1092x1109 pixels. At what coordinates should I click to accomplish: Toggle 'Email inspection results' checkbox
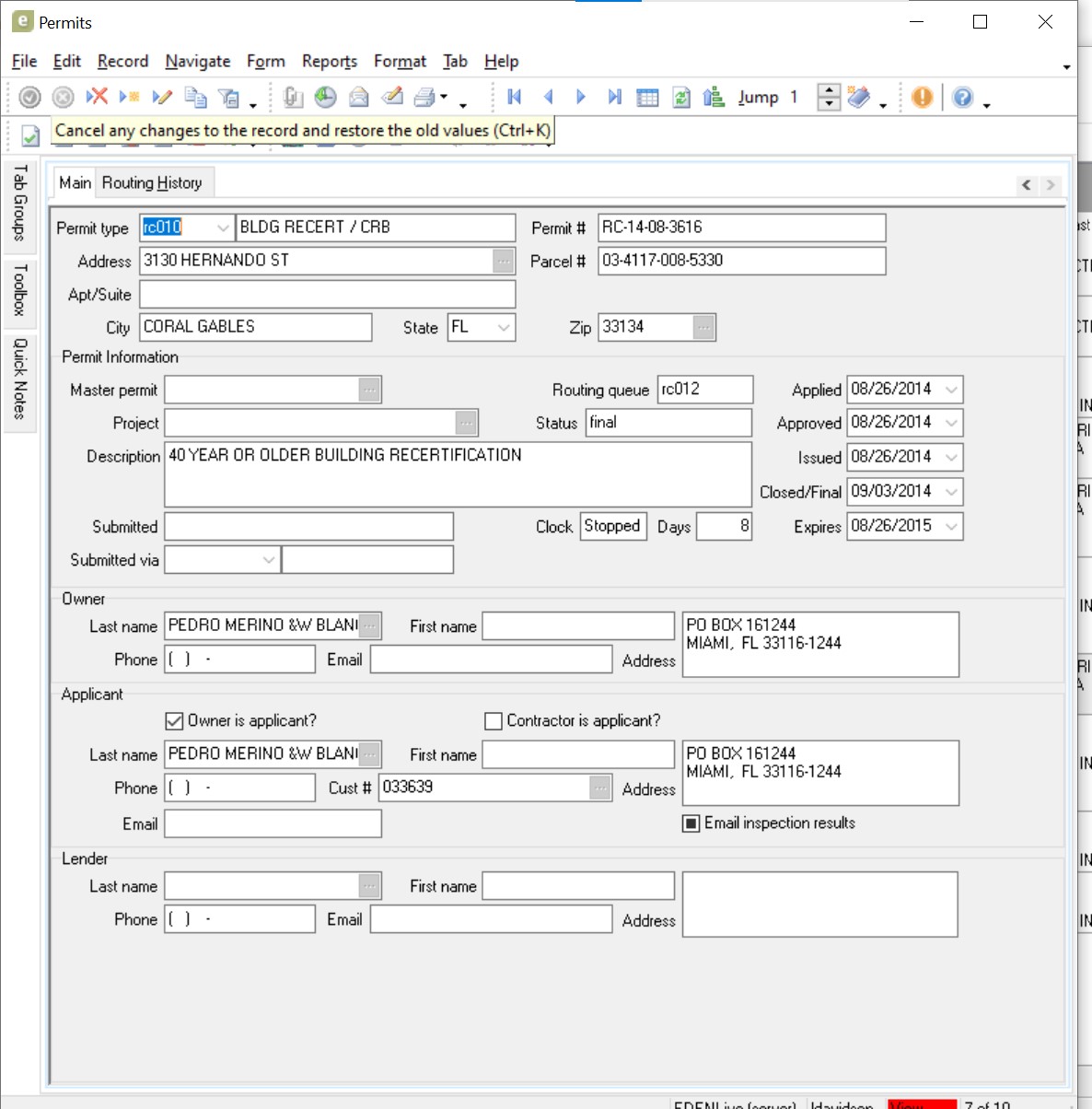coord(691,823)
